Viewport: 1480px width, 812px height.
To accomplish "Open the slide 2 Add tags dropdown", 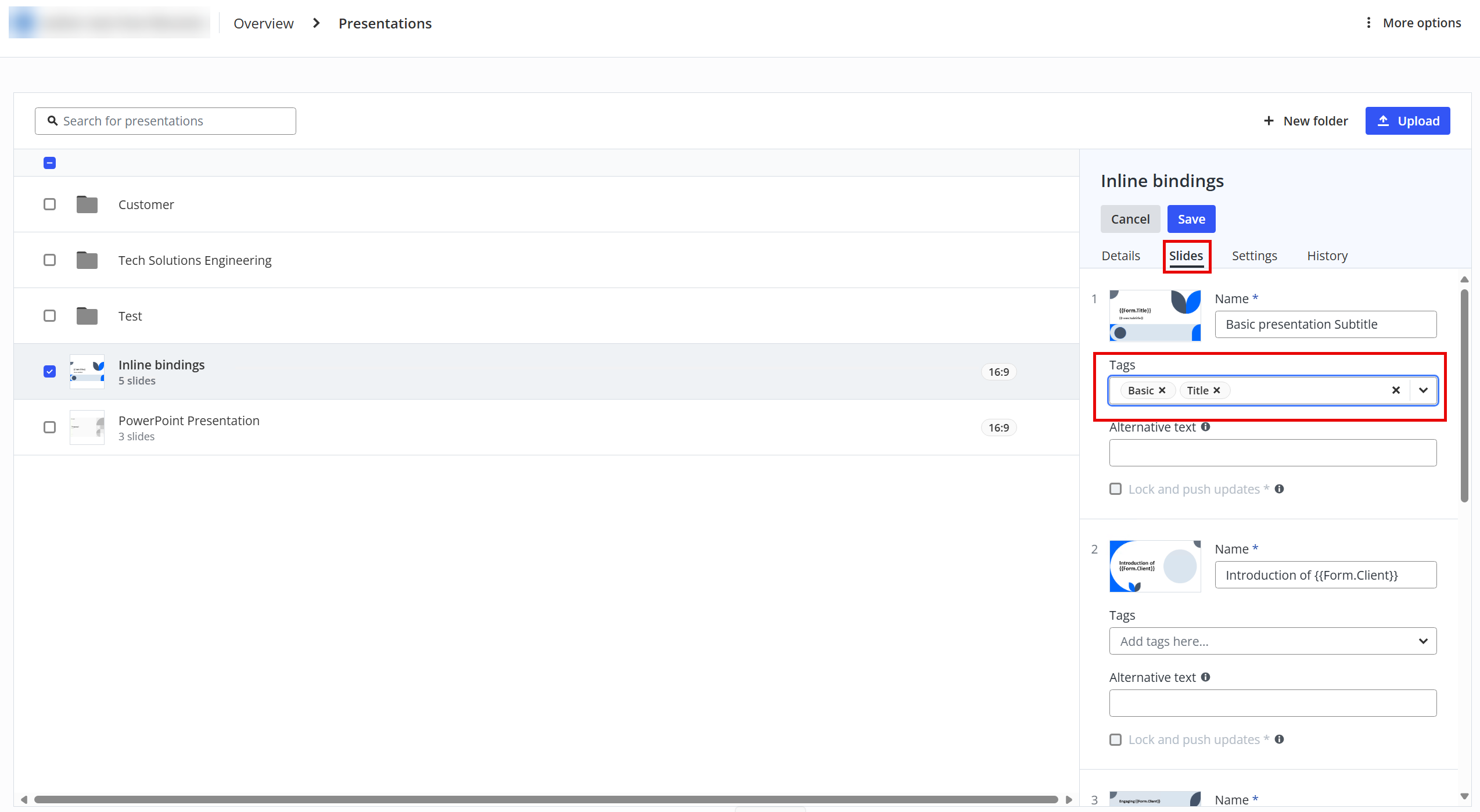I will point(1273,641).
